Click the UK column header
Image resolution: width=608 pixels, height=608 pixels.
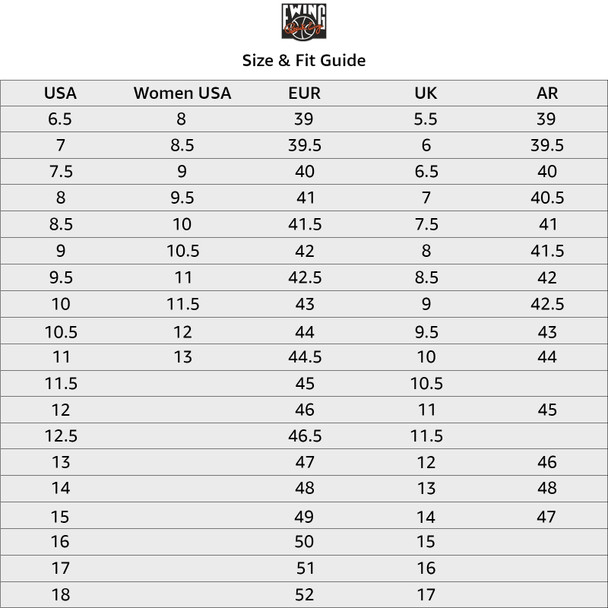pyautogui.click(x=425, y=94)
